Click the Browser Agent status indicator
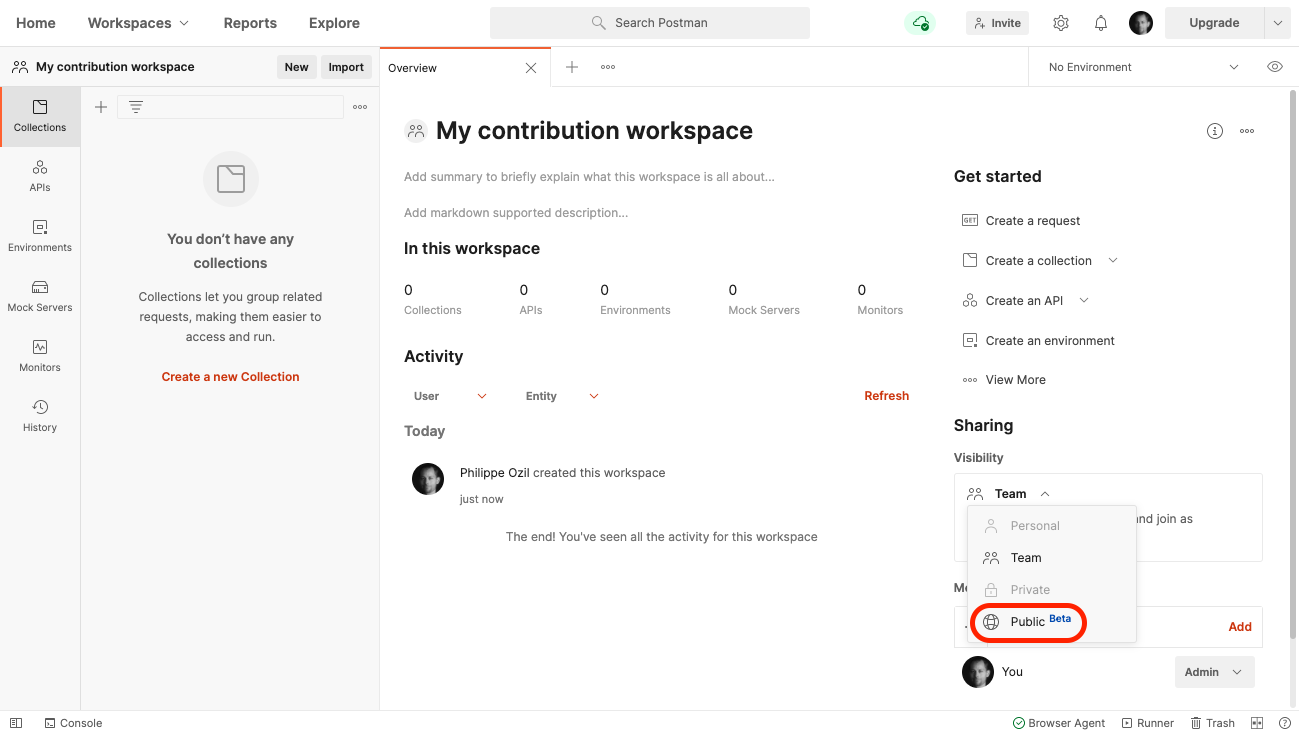 click(1059, 723)
